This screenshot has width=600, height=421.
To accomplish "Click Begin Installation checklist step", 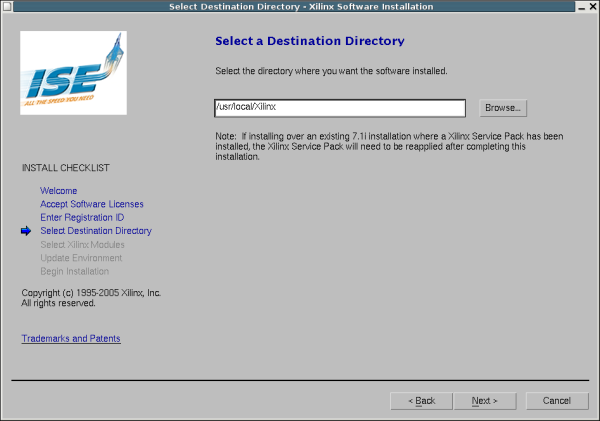I will pos(74,272).
